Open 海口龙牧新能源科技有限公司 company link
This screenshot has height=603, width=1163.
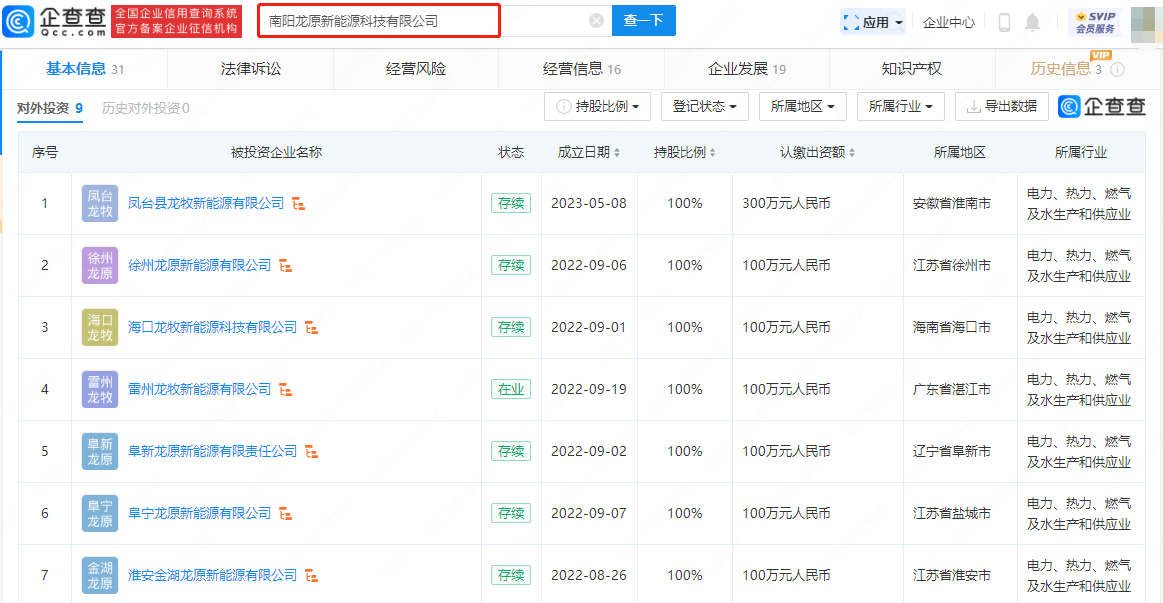(212, 327)
